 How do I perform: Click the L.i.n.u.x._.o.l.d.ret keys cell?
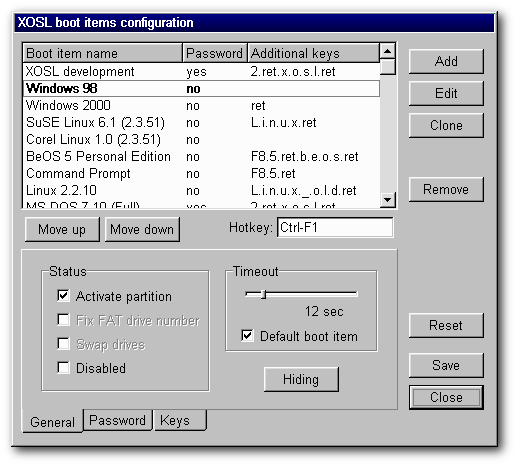304,191
